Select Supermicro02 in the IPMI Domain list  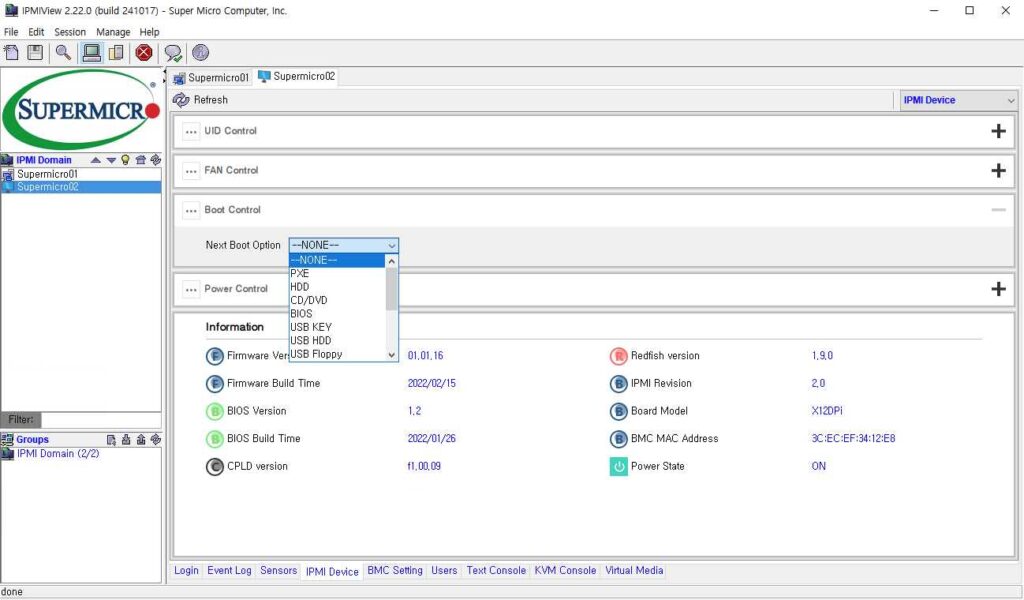click(x=81, y=187)
